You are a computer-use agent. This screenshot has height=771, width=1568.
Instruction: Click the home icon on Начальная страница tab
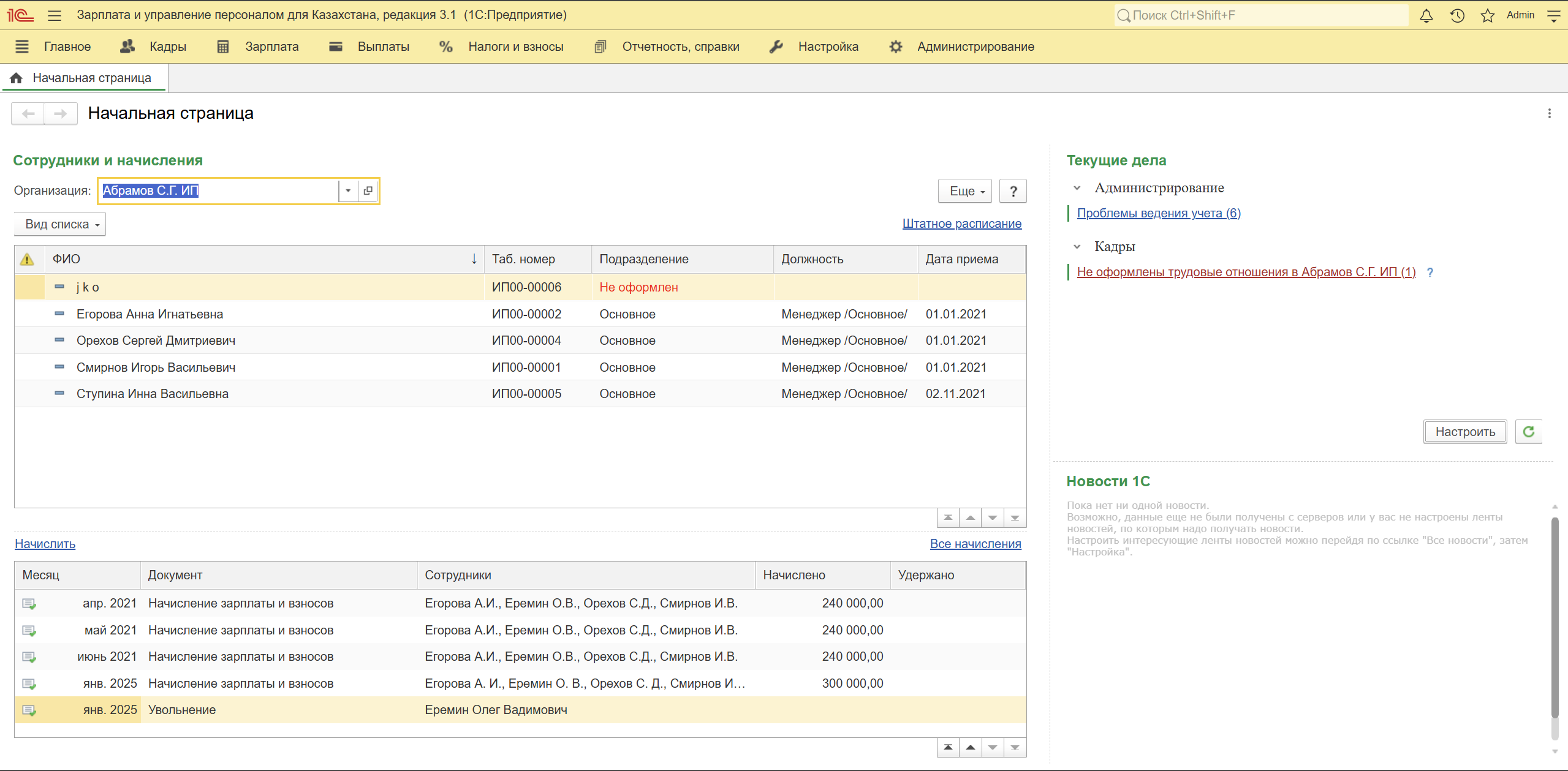(17, 78)
